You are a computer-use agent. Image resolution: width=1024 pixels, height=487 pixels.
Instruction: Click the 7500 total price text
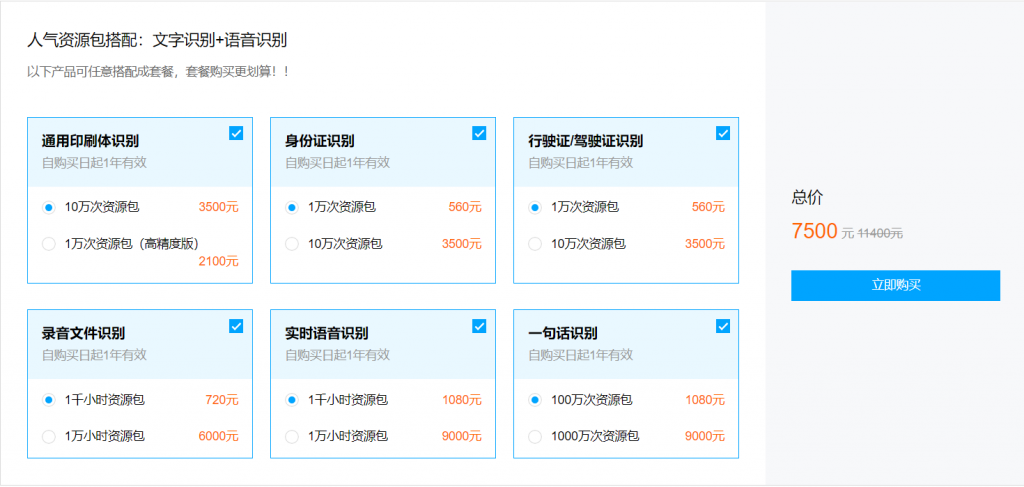point(813,231)
